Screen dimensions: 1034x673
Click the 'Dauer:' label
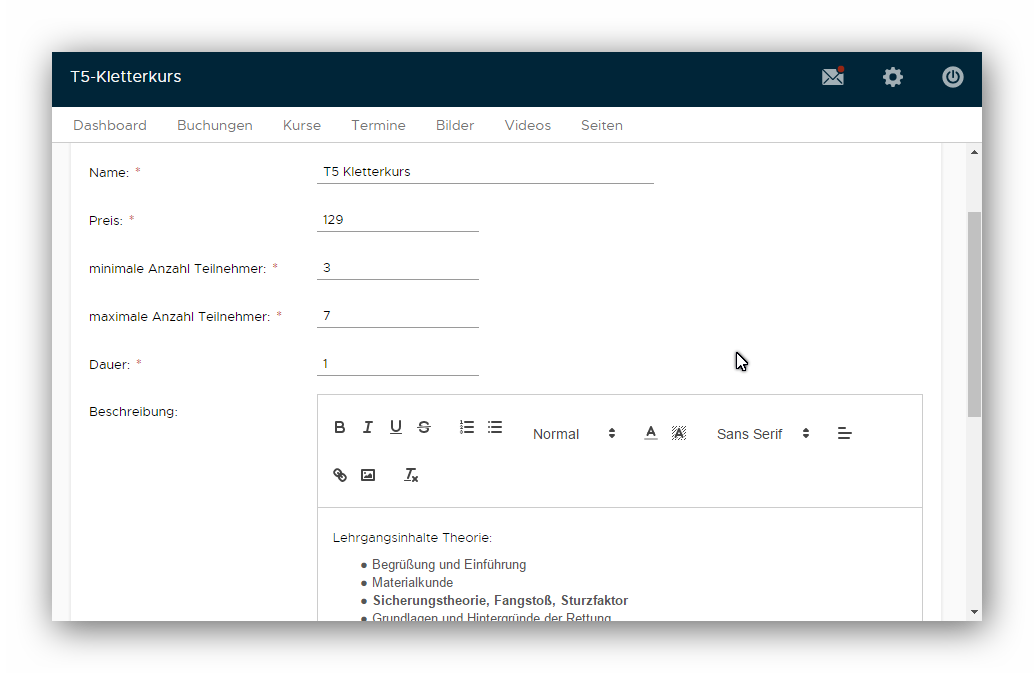tap(109, 365)
